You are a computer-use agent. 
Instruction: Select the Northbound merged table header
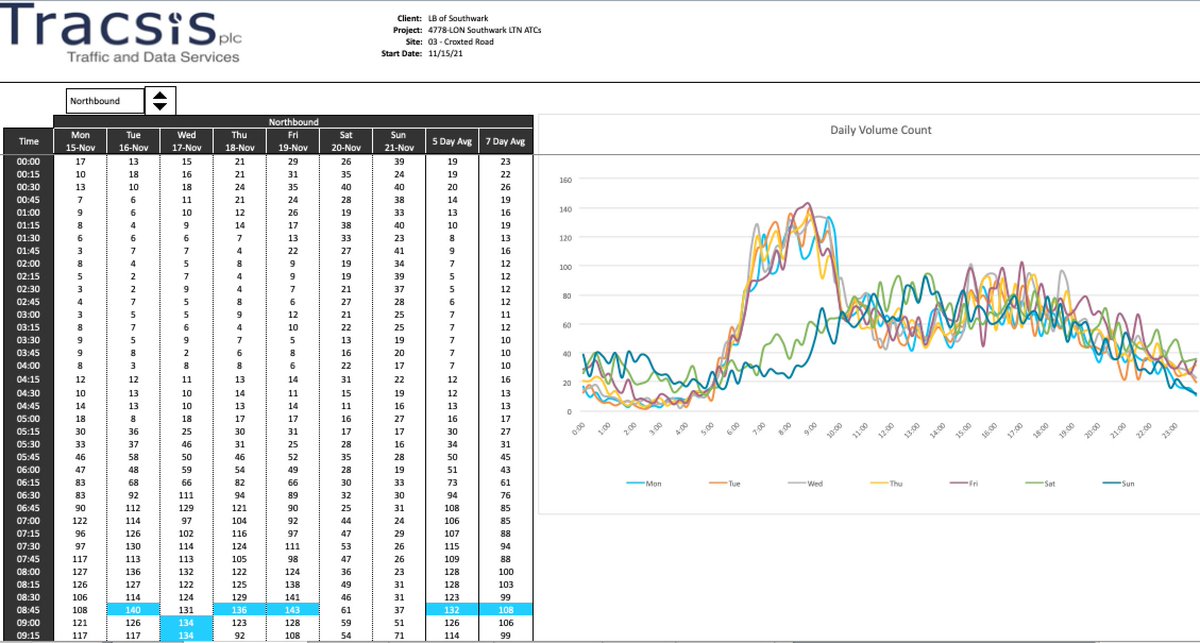293,122
